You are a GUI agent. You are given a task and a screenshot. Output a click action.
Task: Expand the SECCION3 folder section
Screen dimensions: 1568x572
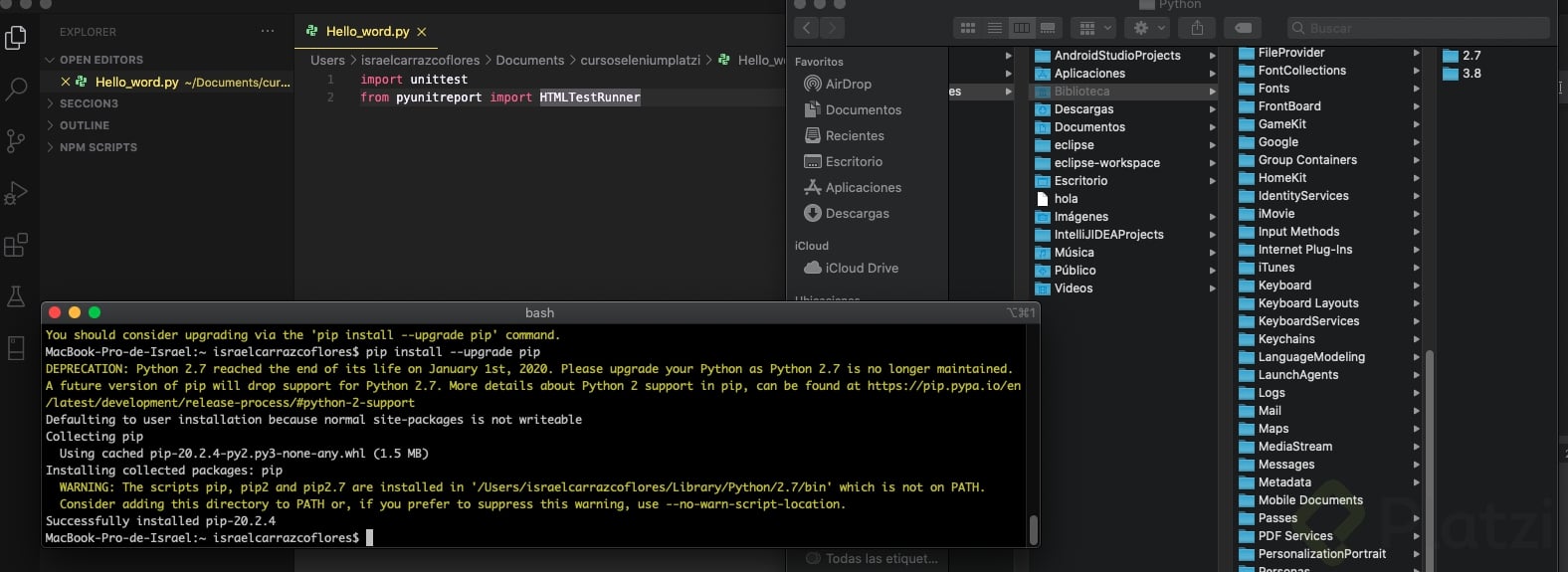(x=89, y=103)
